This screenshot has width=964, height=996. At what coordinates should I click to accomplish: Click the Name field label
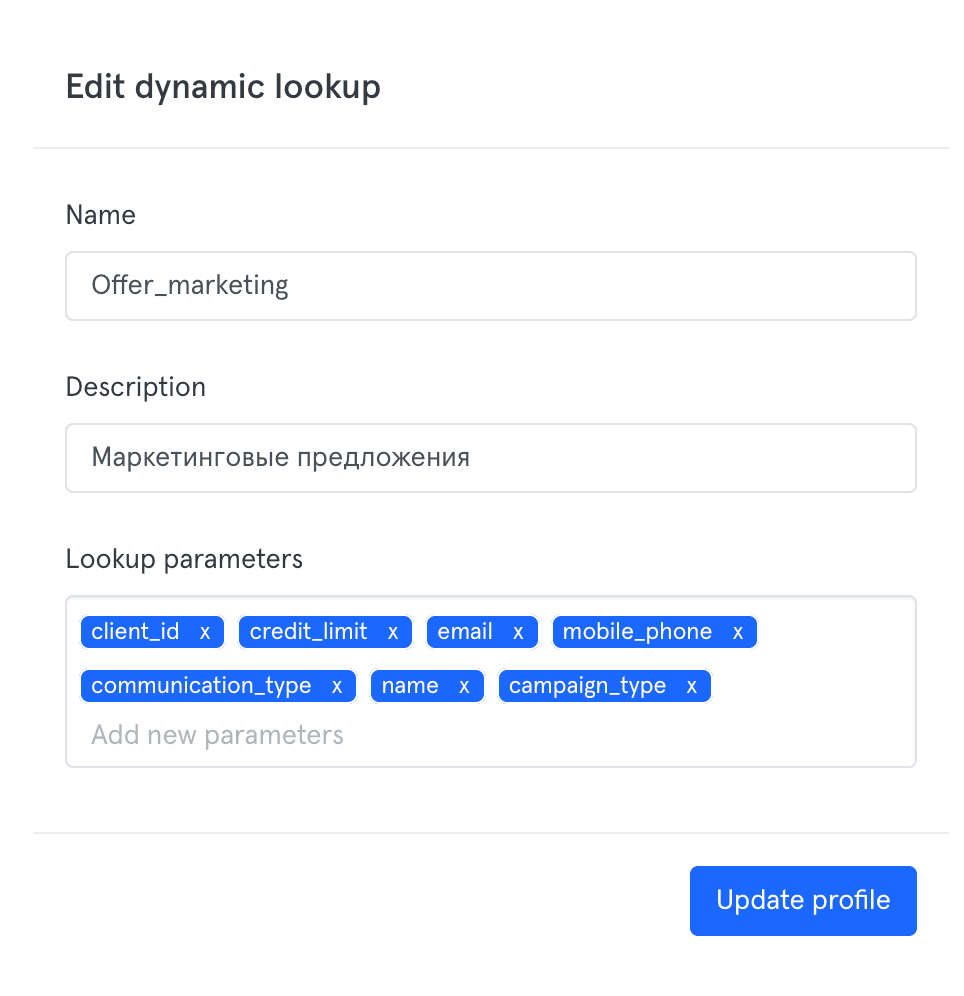[x=101, y=215]
